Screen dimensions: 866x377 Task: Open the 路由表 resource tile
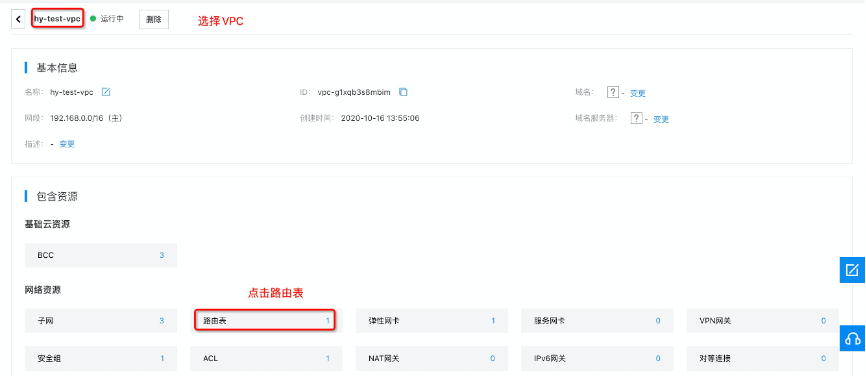click(x=266, y=321)
